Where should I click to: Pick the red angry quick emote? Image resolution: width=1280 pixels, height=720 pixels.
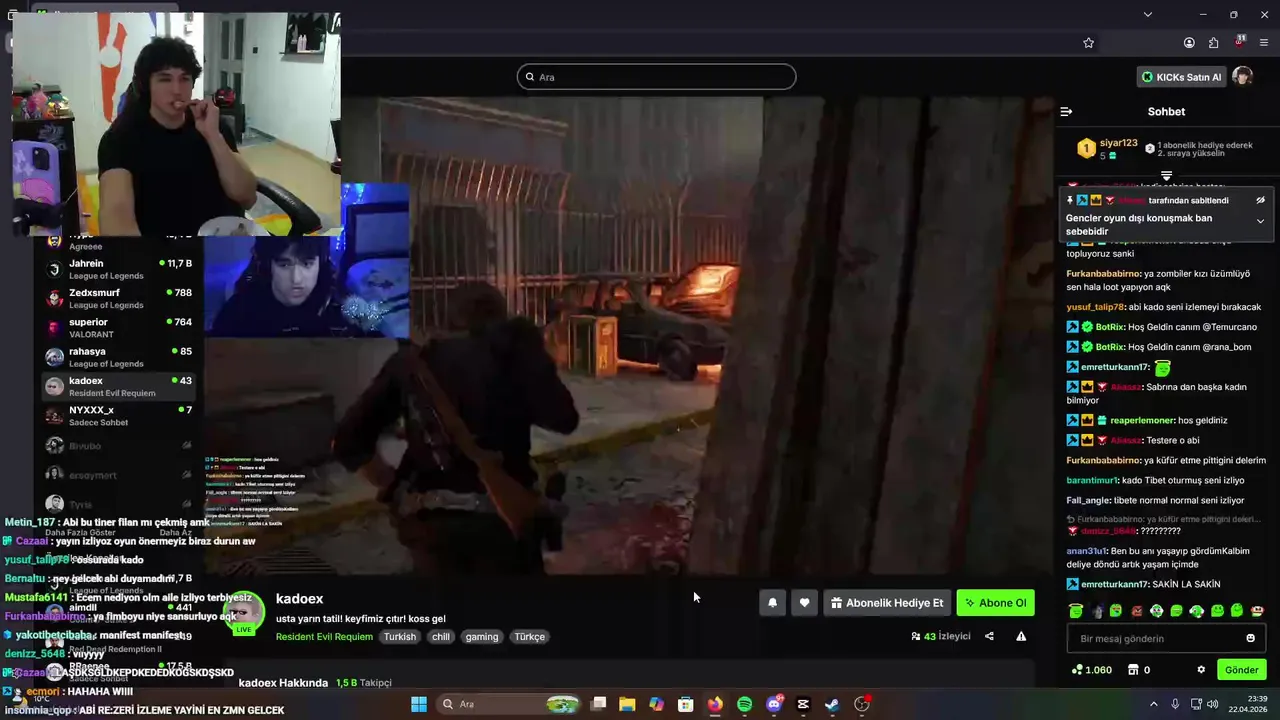pyautogui.click(x=1136, y=611)
